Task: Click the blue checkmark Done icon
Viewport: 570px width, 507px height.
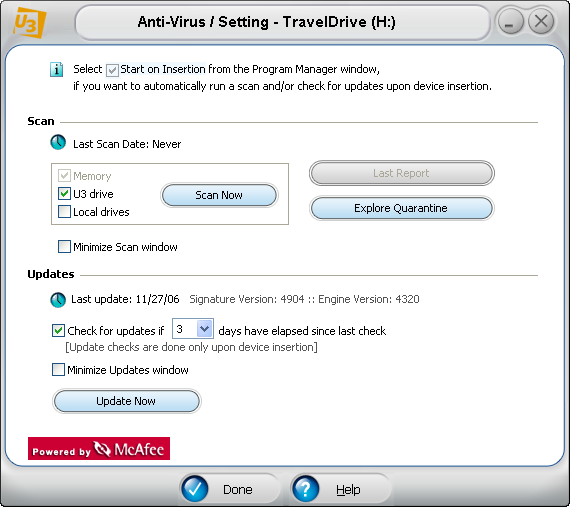Action: coord(195,489)
